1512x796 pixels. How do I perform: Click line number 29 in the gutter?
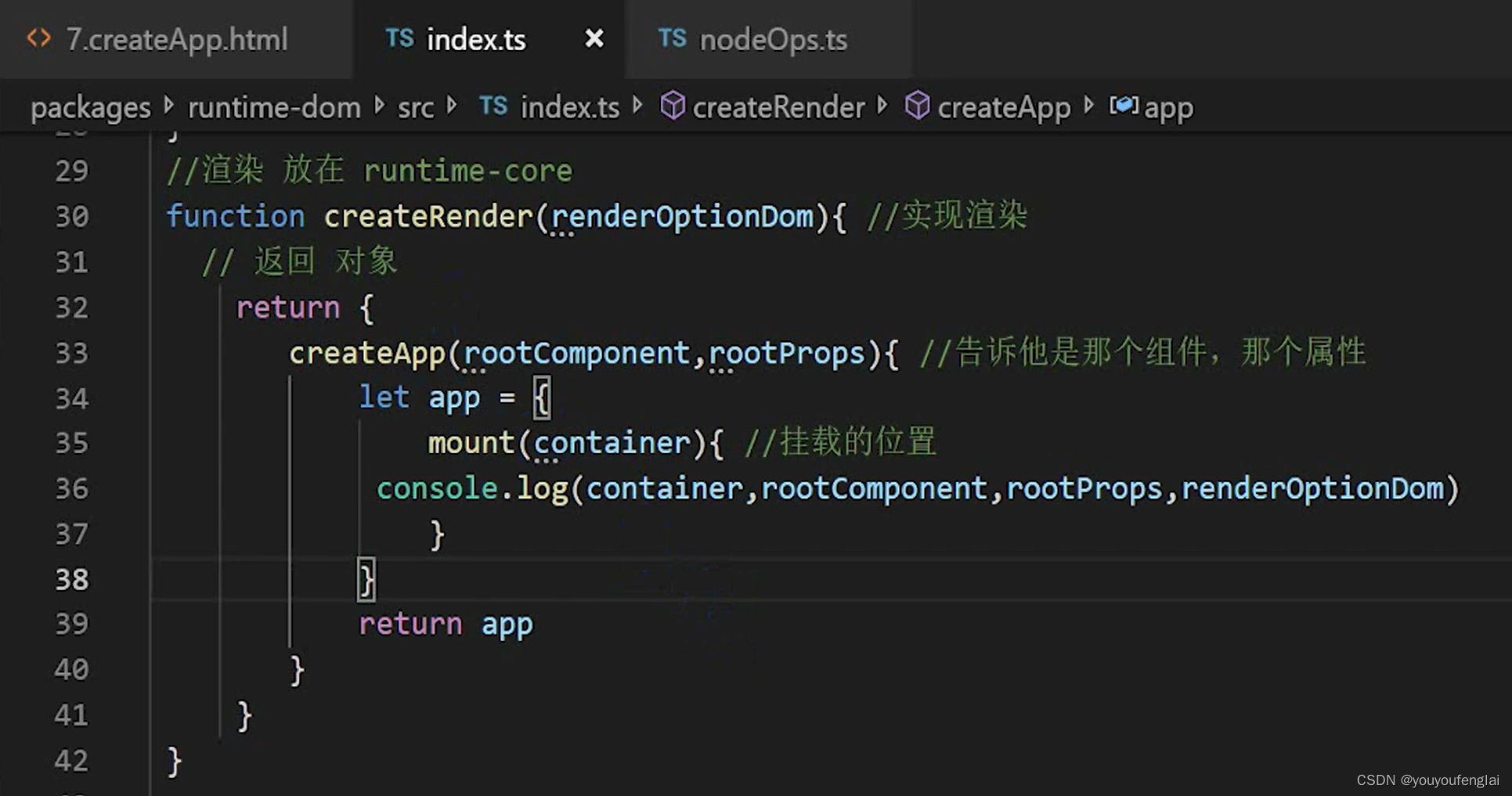(72, 171)
